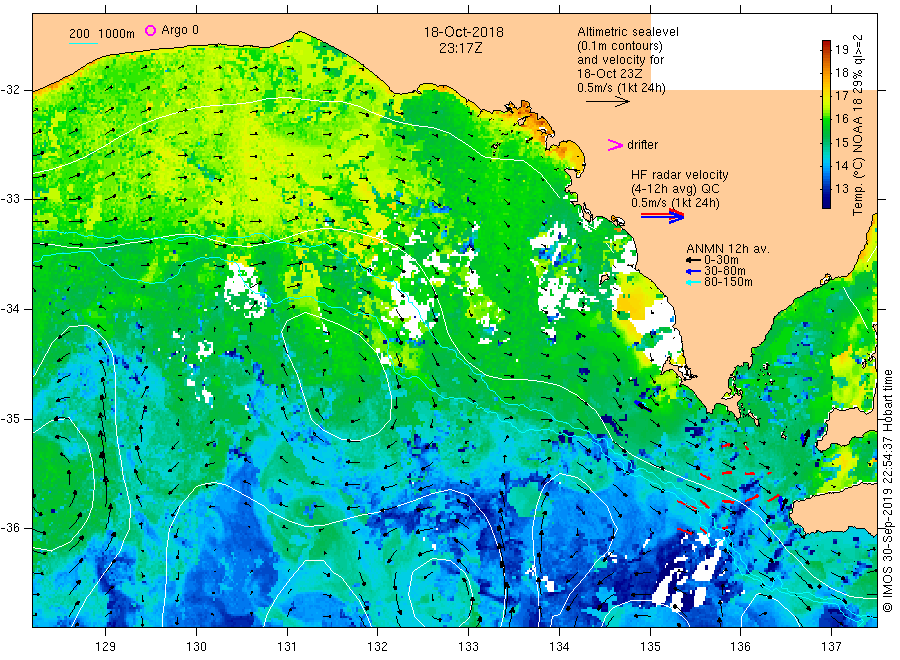Click the longitude label 129
This screenshot has height=660, width=900.
pos(106,647)
